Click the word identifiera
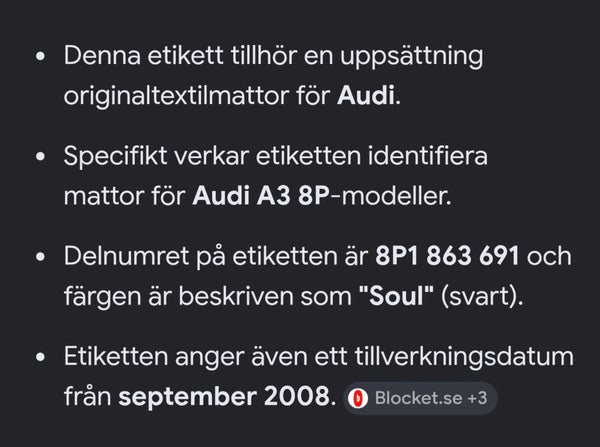Image resolution: width=600 pixels, height=447 pixels. click(x=428, y=156)
